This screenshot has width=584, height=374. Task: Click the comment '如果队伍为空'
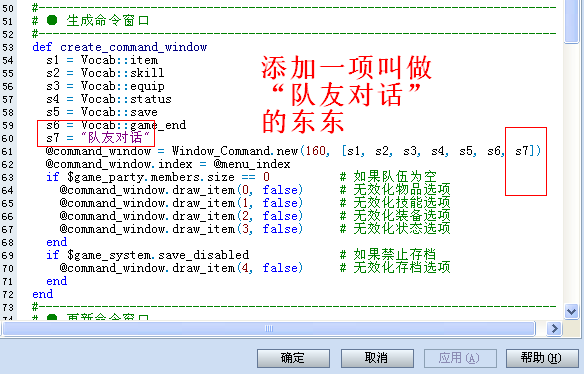tap(395, 177)
